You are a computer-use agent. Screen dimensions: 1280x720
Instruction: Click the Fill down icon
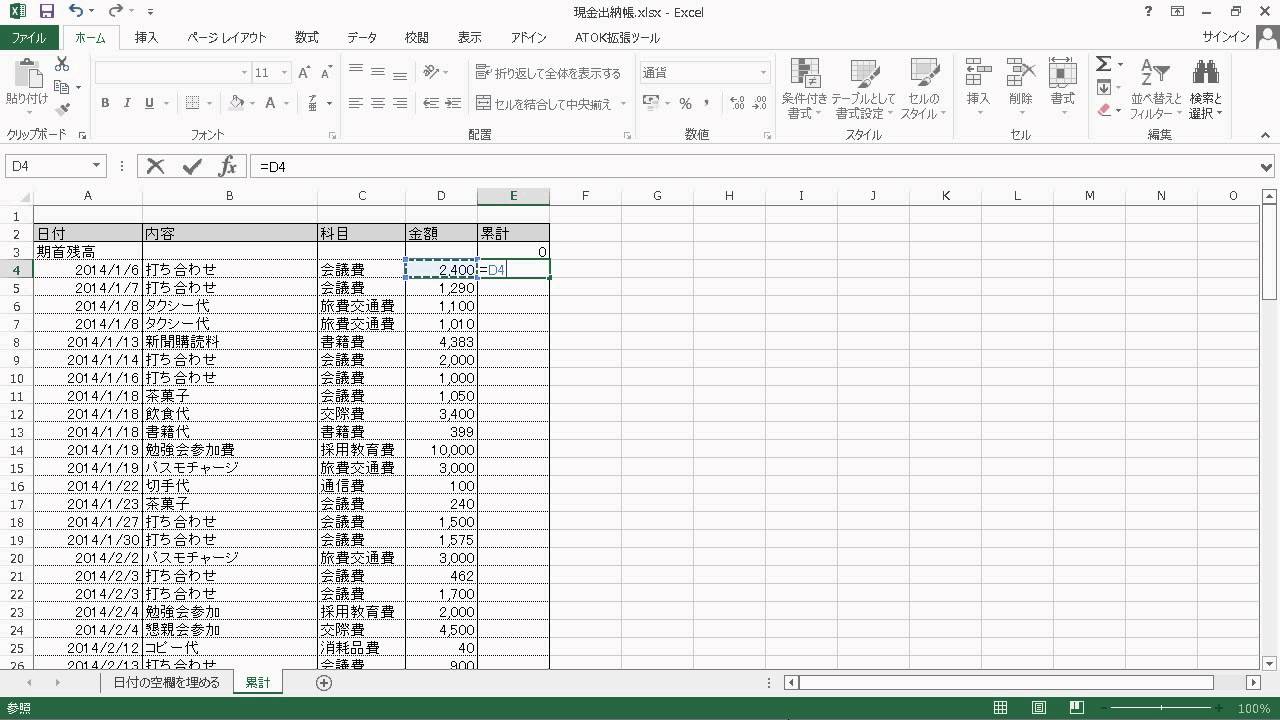(x=1103, y=87)
